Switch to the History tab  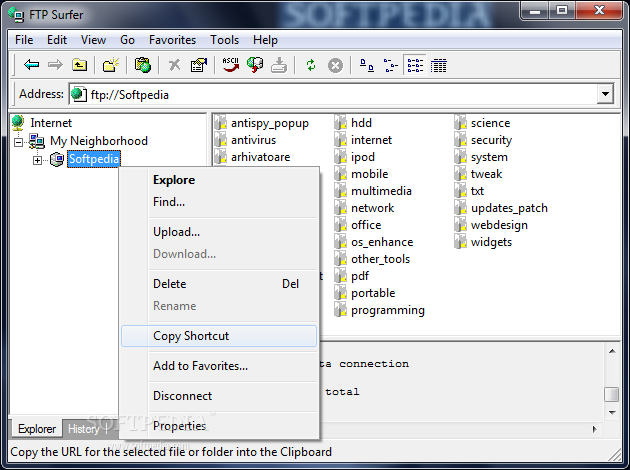(x=84, y=429)
